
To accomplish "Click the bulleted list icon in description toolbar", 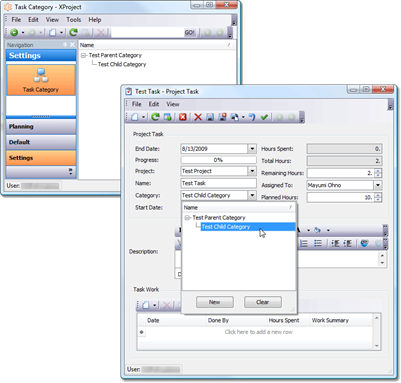I will click(x=318, y=244).
